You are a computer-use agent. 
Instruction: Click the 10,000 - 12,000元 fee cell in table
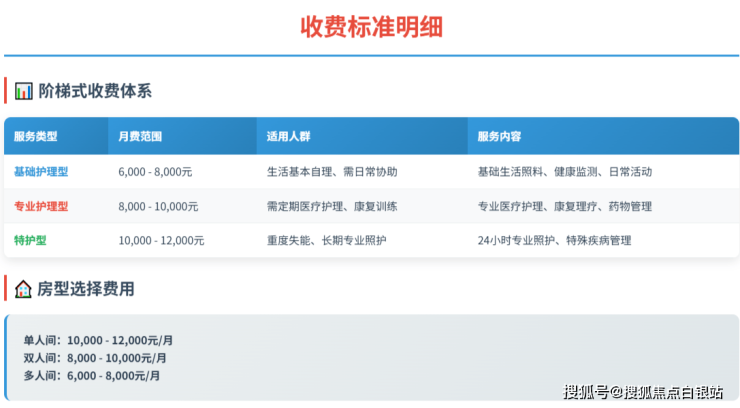coord(161,240)
